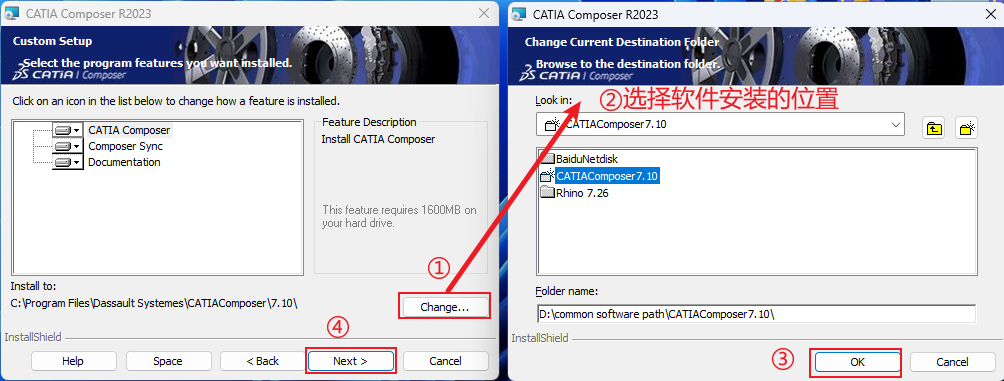Click into the Folder name field
This screenshot has width=1004, height=381.
point(756,314)
